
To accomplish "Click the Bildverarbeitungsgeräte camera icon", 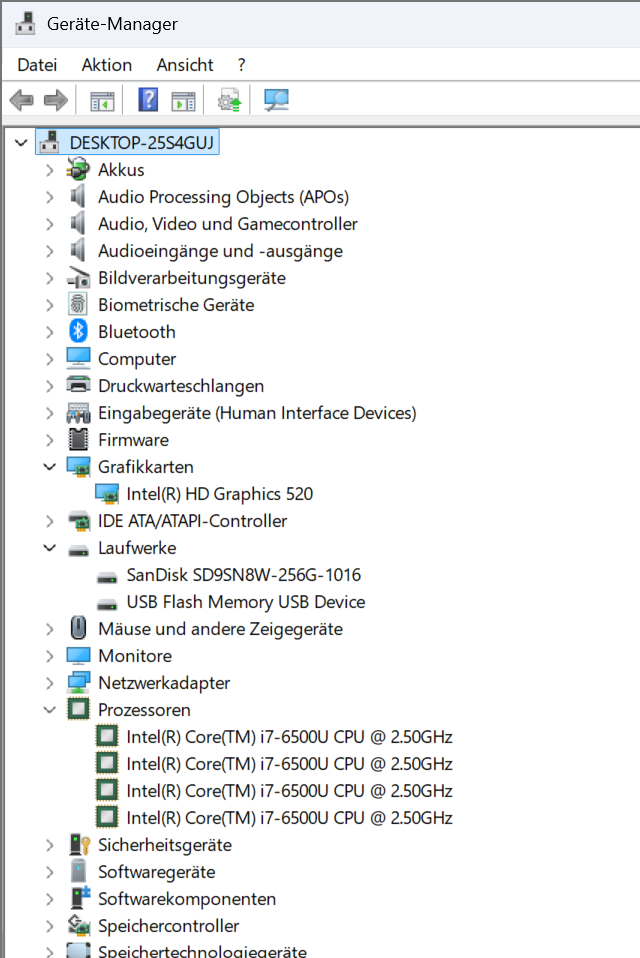I will (x=78, y=277).
